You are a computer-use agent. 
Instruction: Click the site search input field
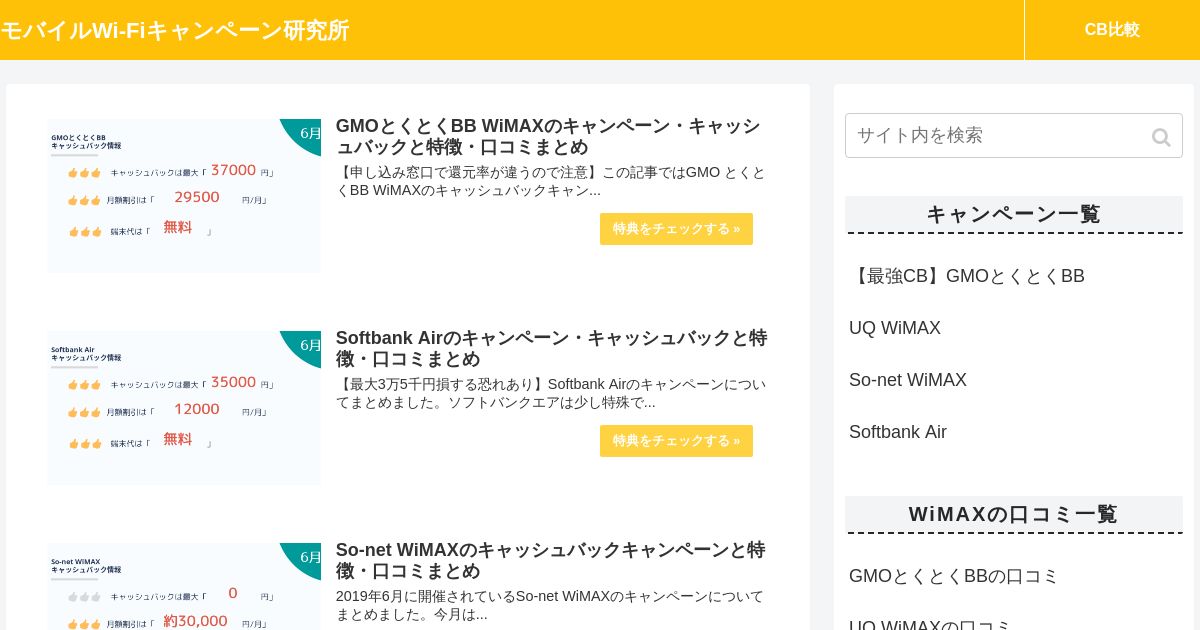click(x=1013, y=135)
